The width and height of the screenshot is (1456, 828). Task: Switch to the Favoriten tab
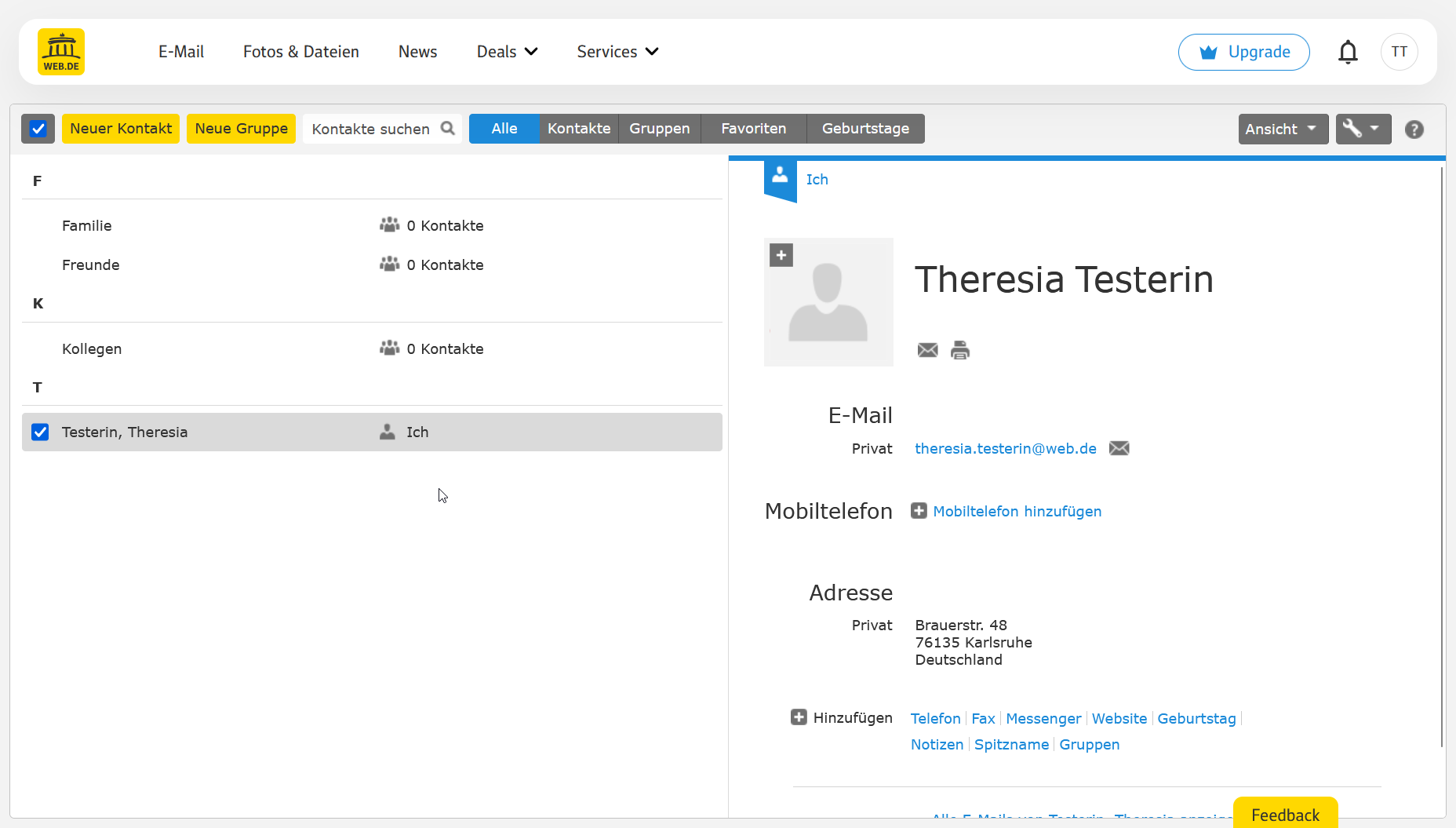point(753,129)
